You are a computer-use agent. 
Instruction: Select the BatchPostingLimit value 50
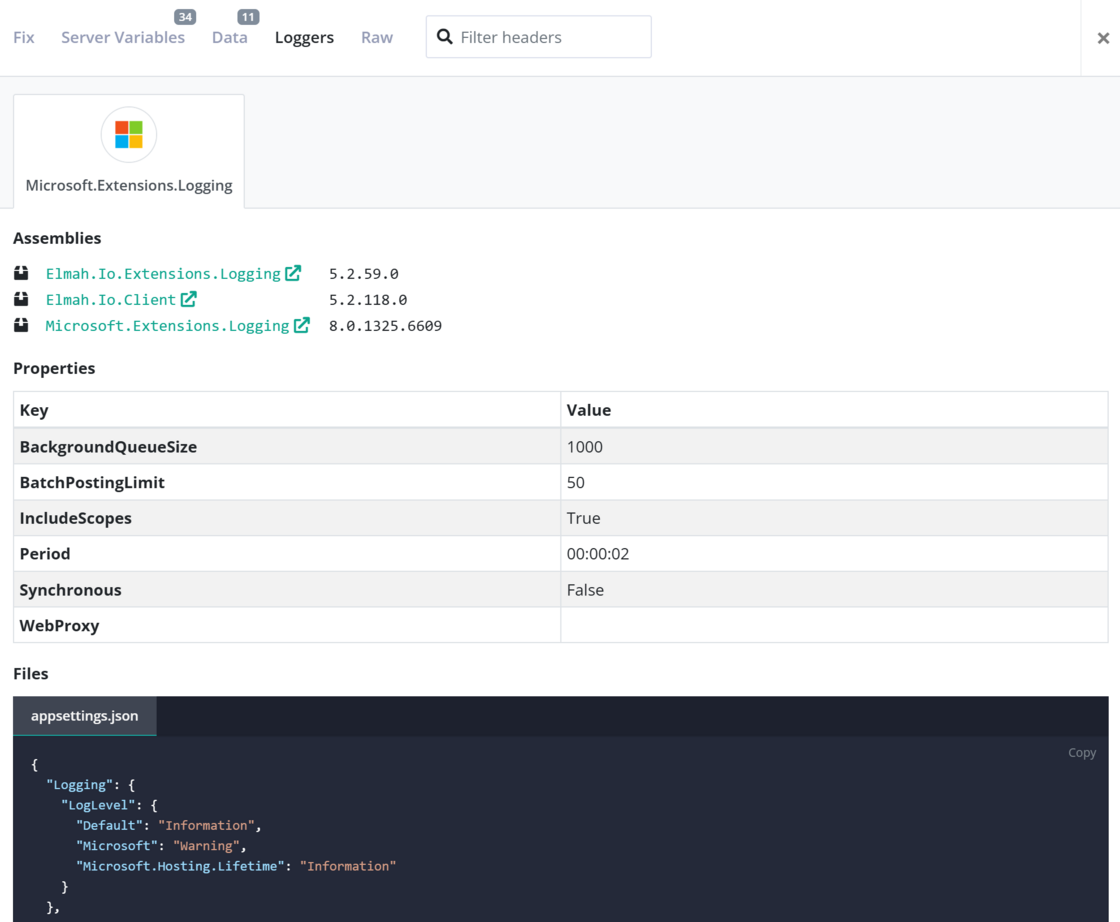point(576,483)
